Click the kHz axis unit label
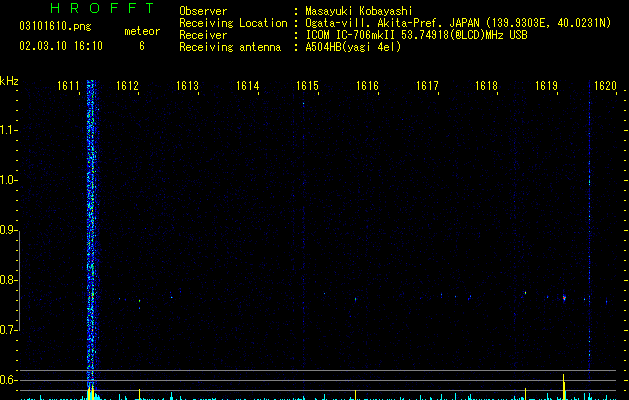The width and height of the screenshot is (629, 400). pos(9,81)
